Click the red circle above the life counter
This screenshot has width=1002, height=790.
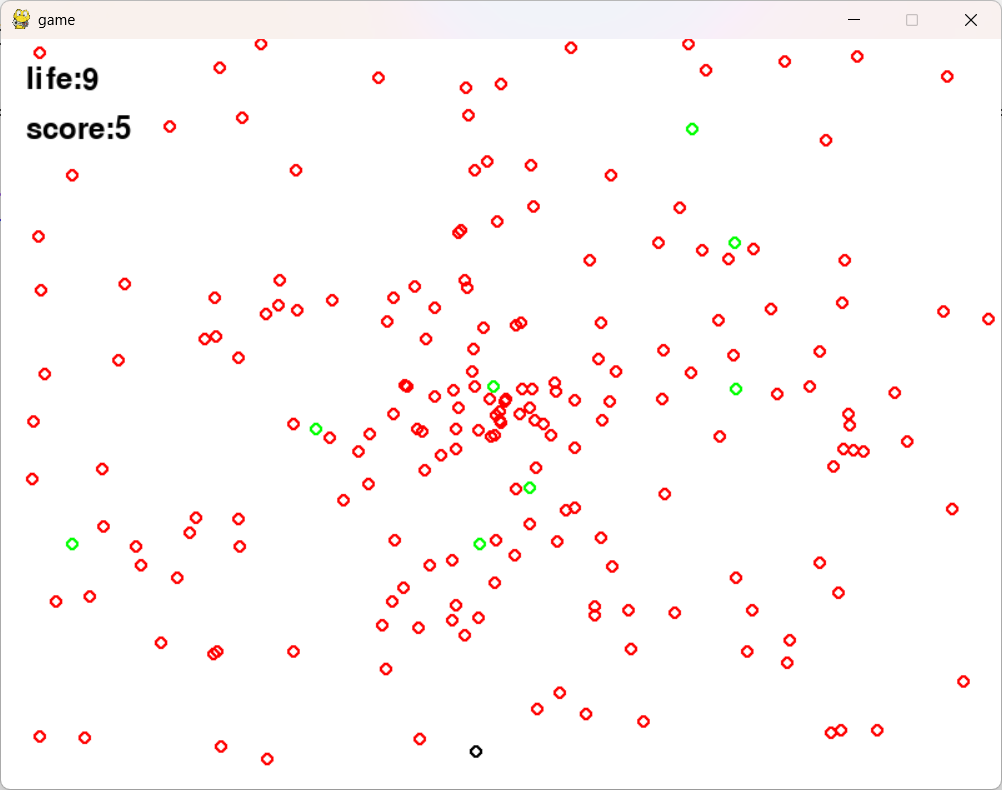click(40, 52)
